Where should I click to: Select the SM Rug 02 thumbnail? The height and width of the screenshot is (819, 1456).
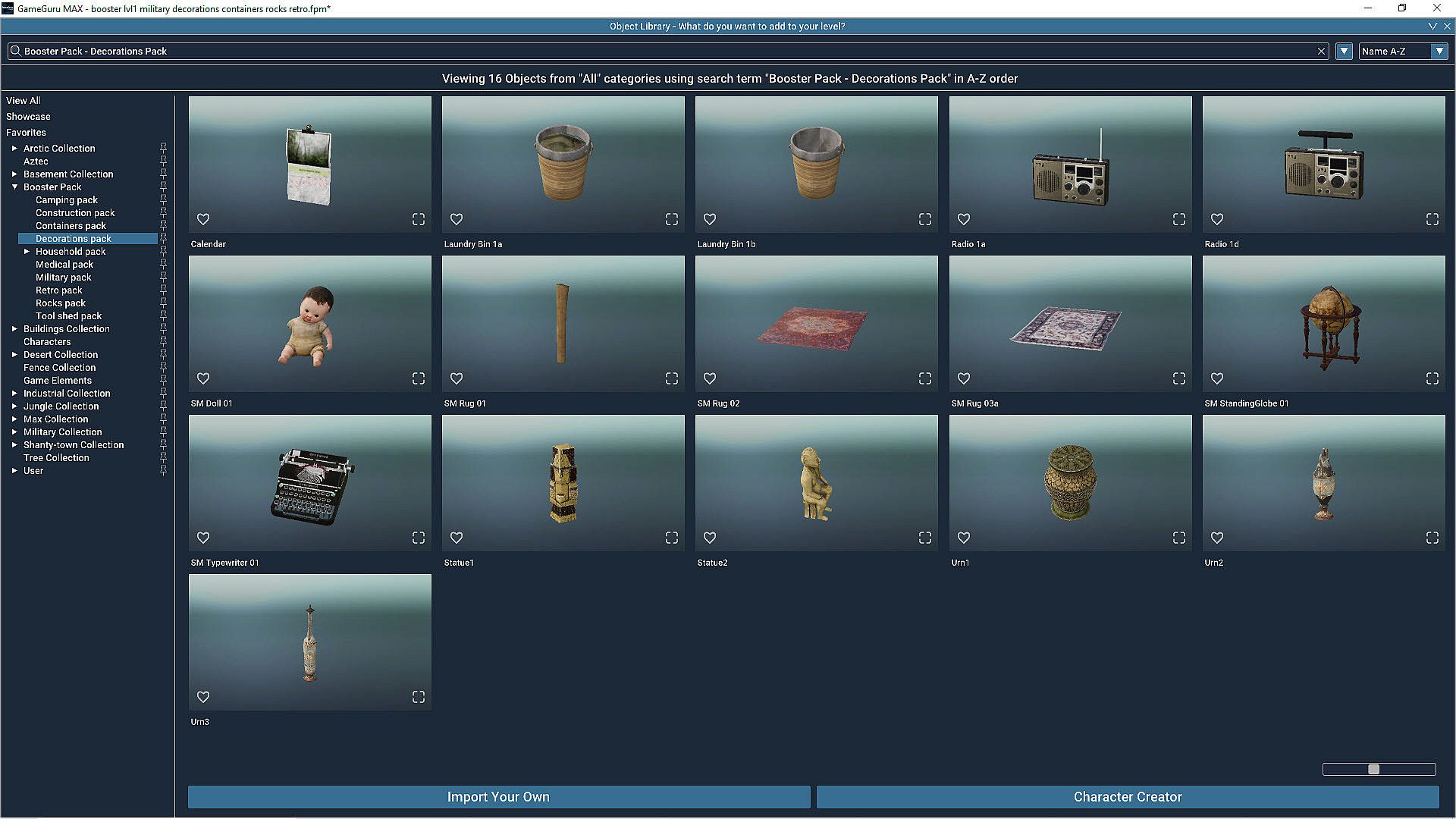tap(816, 323)
